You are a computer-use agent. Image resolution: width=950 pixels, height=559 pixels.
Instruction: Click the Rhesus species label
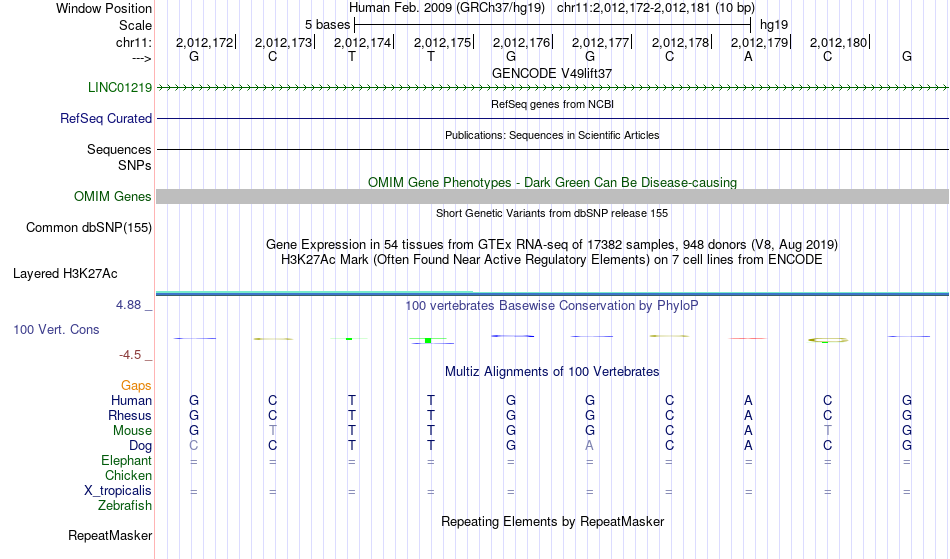coord(130,415)
